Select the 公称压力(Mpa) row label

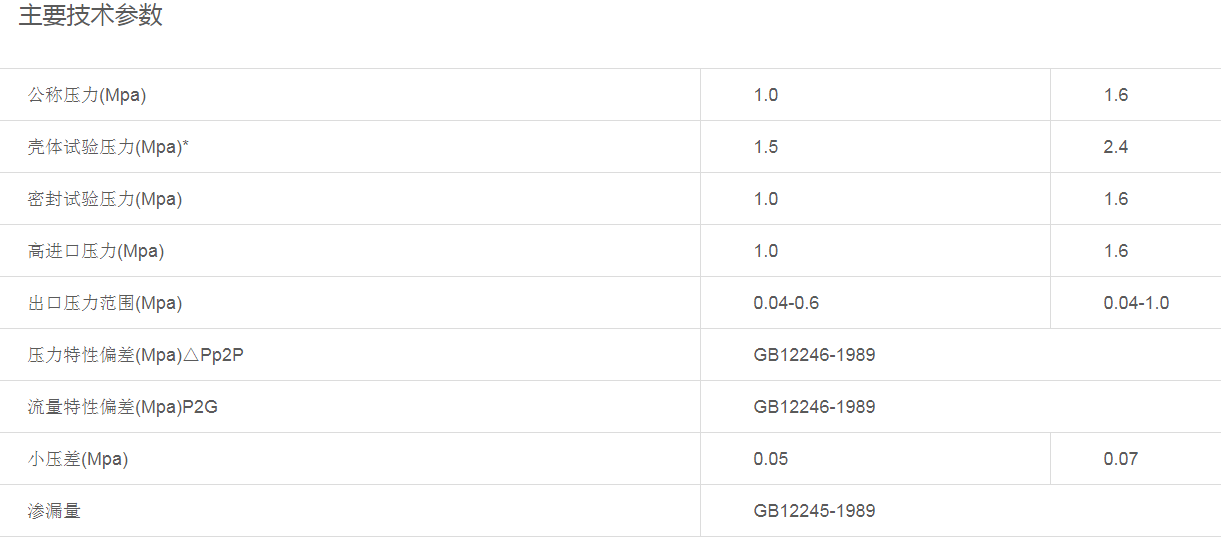click(88, 95)
